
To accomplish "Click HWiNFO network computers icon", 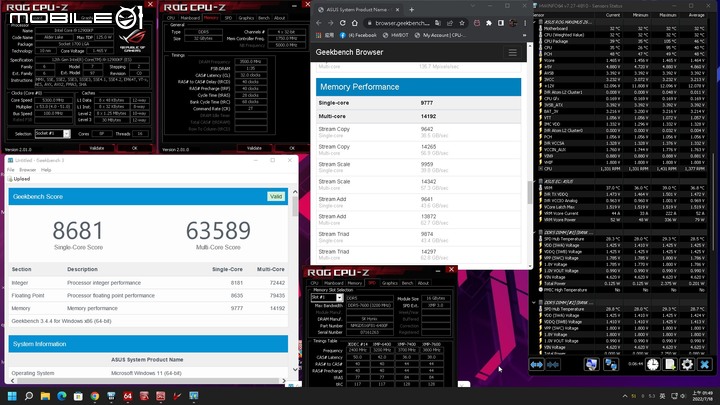I will point(611,365).
